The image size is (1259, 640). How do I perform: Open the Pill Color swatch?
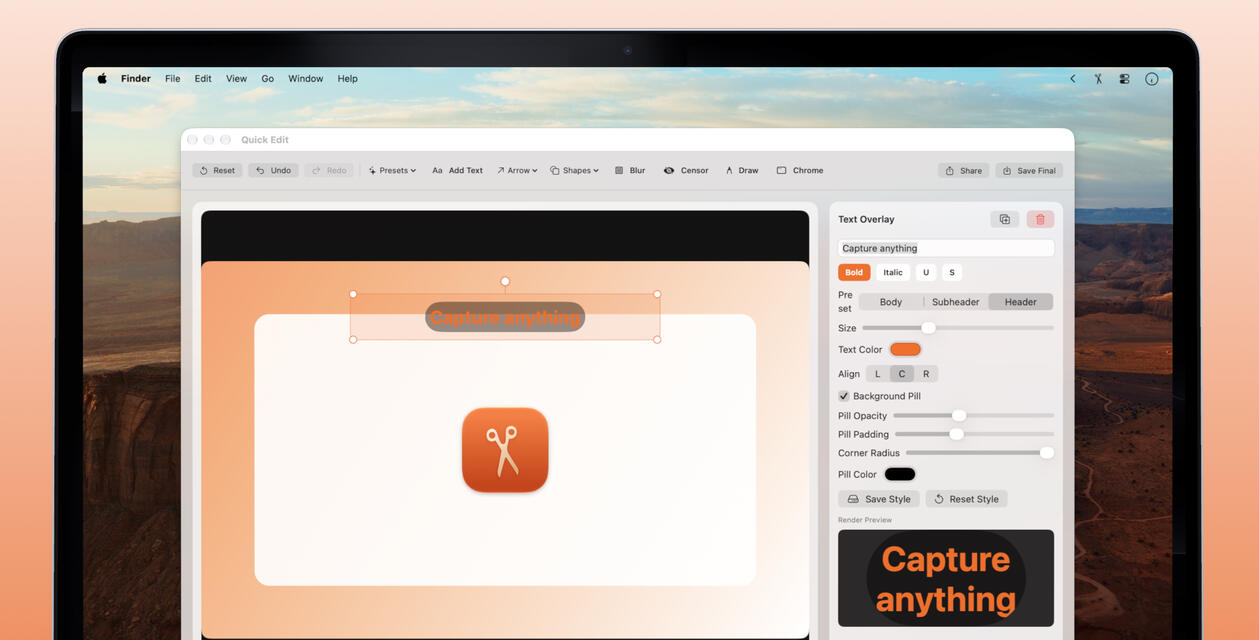point(900,474)
